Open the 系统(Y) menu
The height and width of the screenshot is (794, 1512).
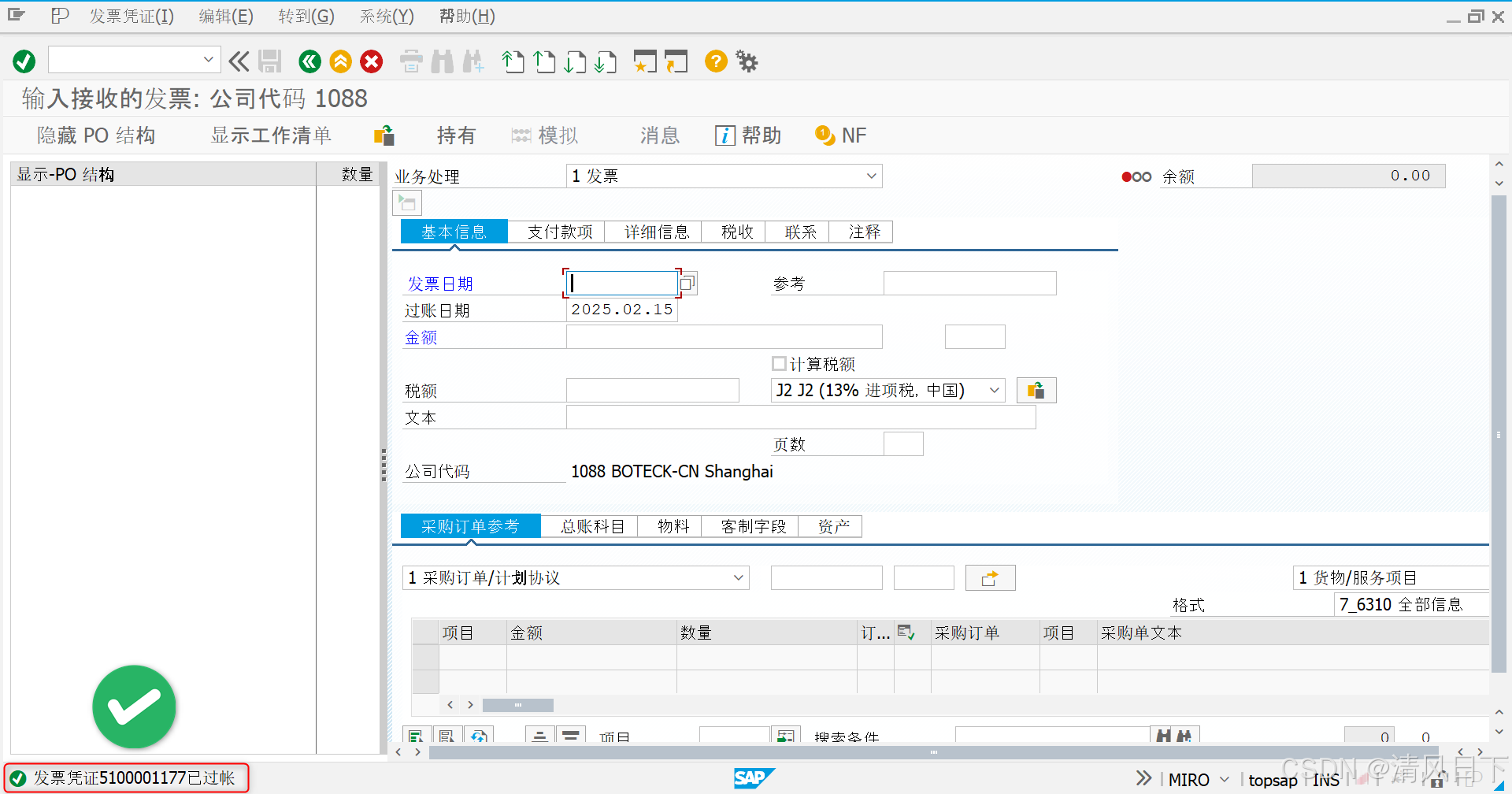pos(385,16)
